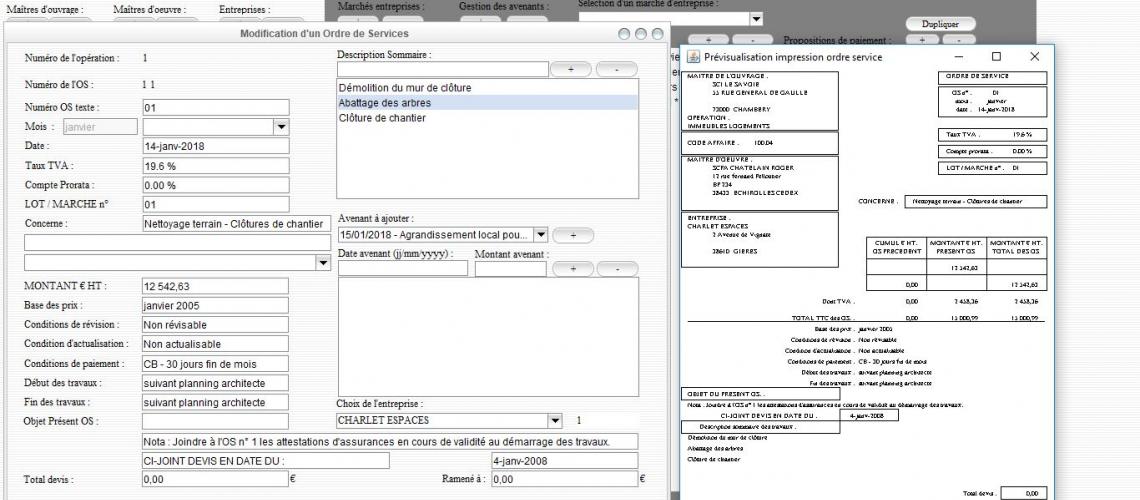Click the 'Gestion des avenants' label in background
Screen dimensions: 1140x500
point(504,6)
